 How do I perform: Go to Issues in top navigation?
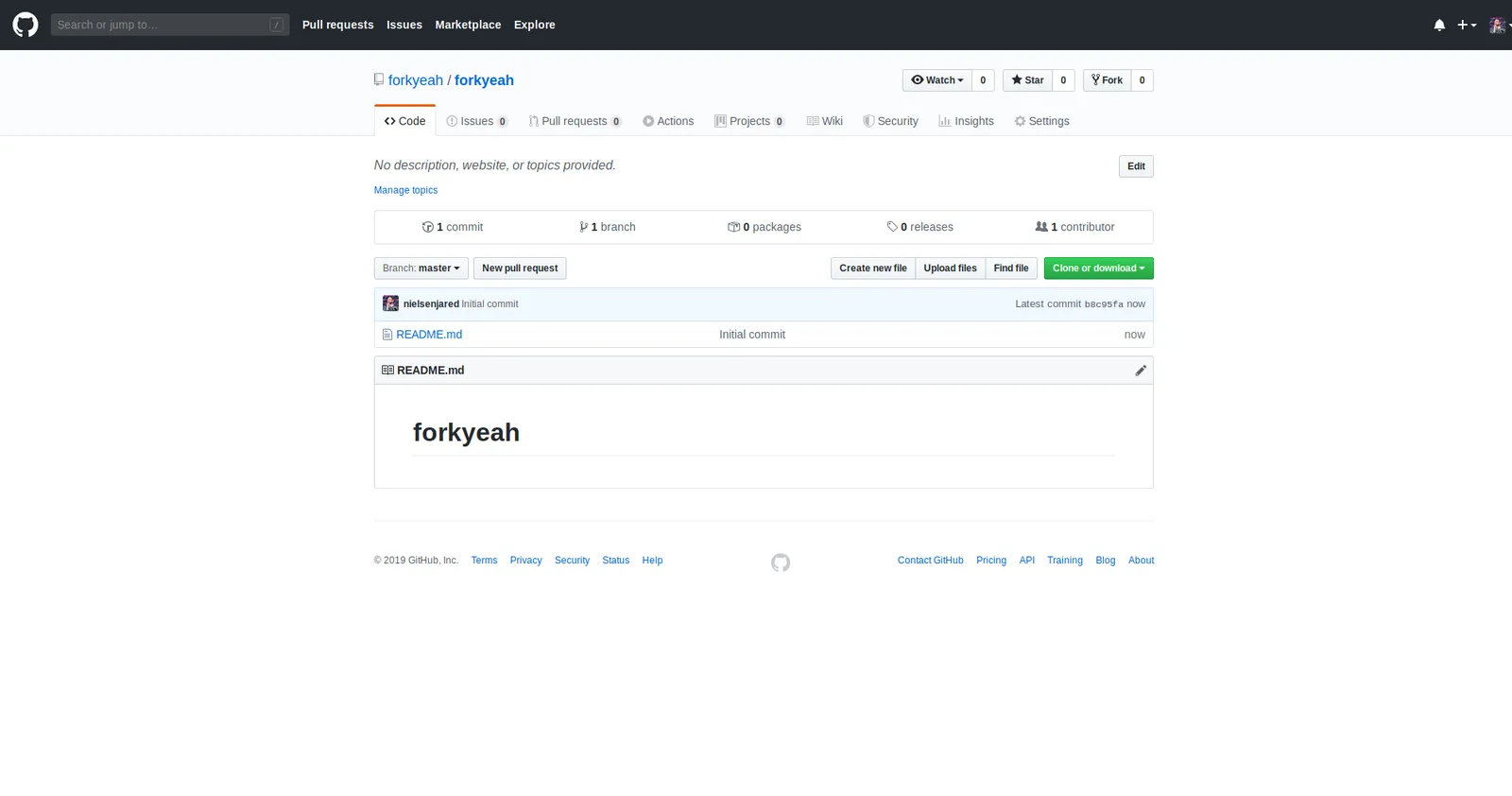pyautogui.click(x=404, y=25)
